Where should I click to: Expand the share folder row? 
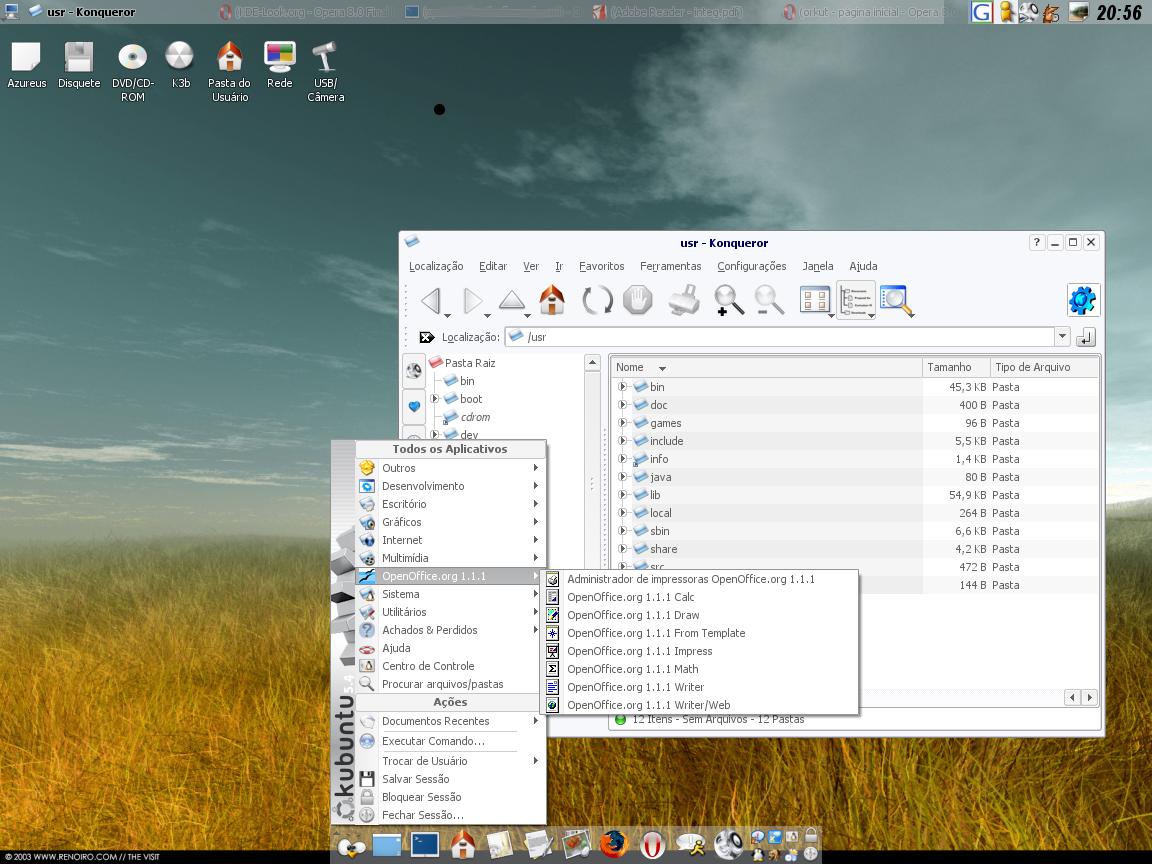pos(622,549)
